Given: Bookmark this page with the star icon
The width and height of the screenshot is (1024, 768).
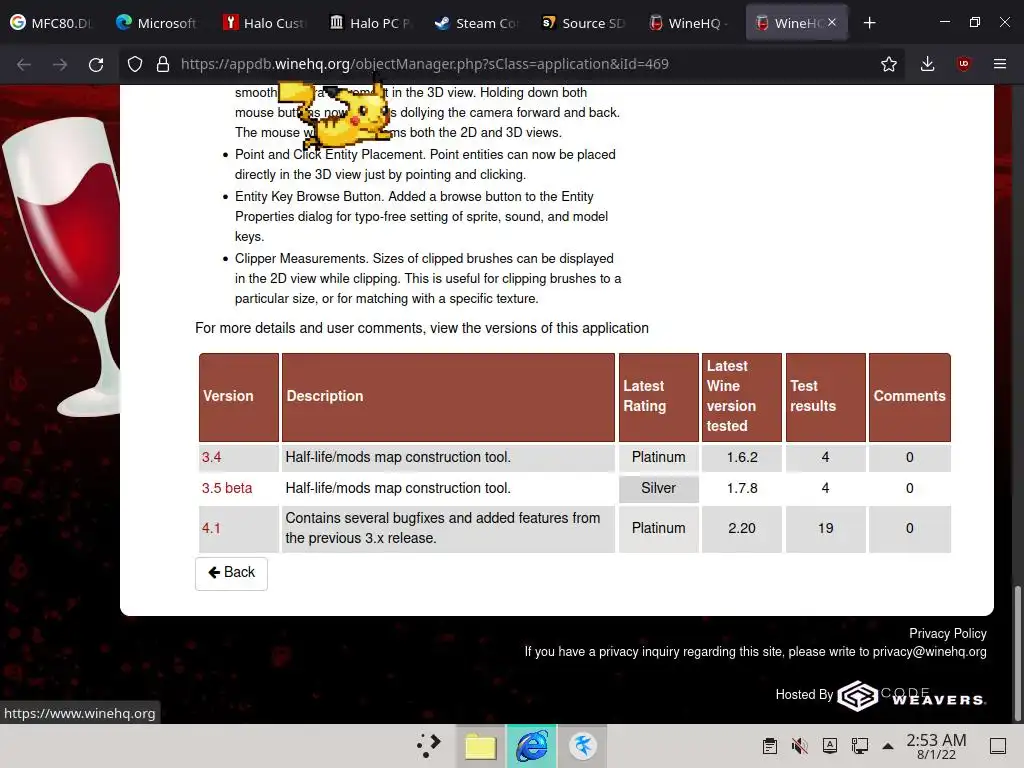Looking at the screenshot, I should tap(888, 64).
